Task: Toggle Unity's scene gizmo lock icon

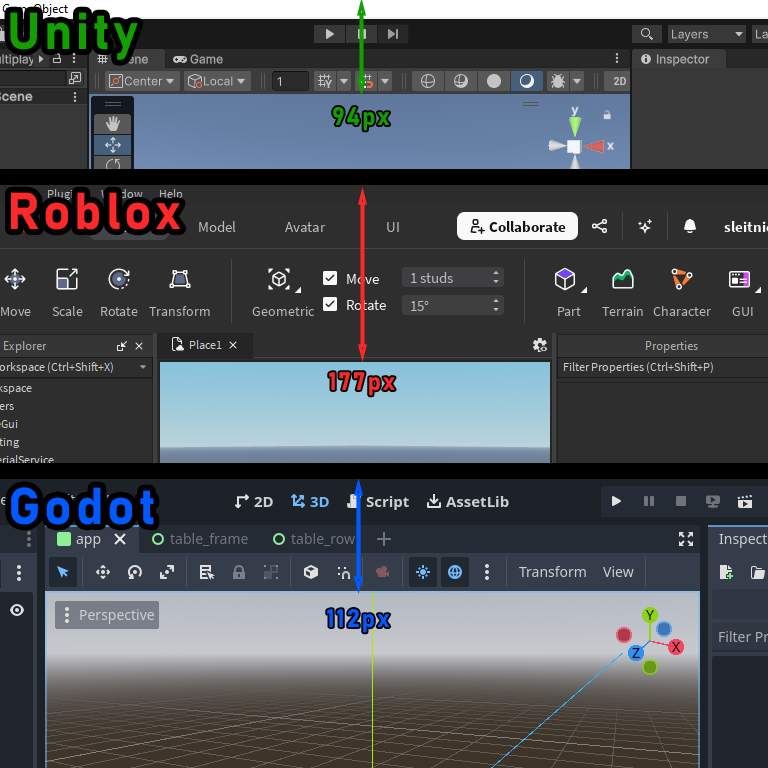Action: (607, 115)
